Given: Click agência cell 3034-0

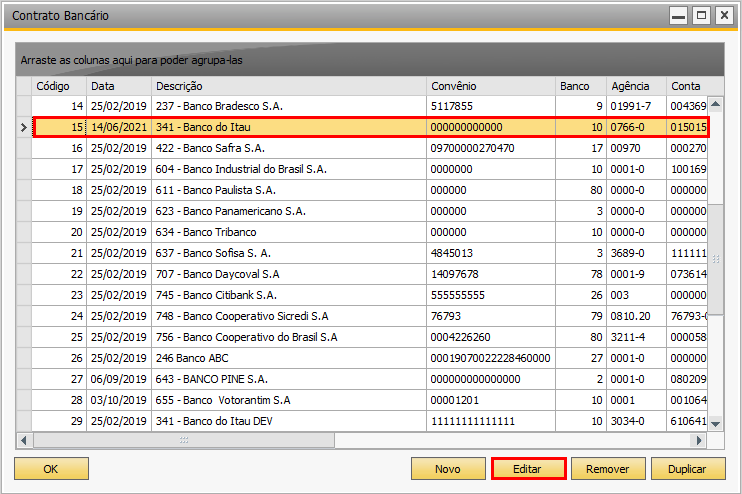Looking at the screenshot, I should (636, 421).
